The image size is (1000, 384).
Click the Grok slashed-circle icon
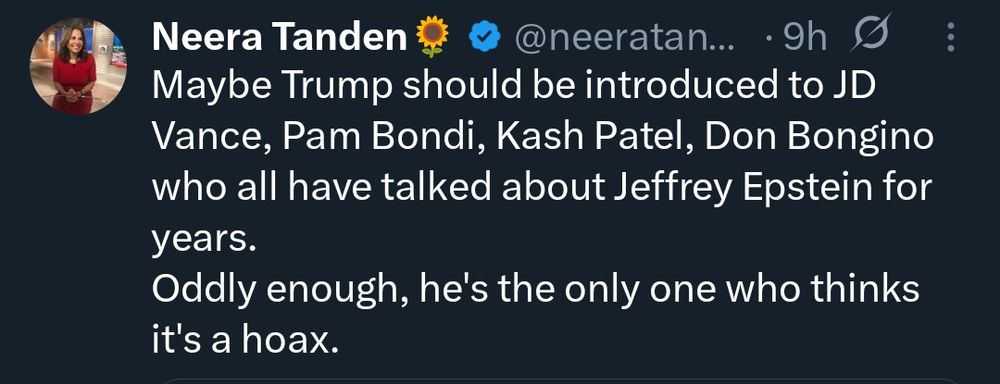pyautogui.click(x=870, y=34)
